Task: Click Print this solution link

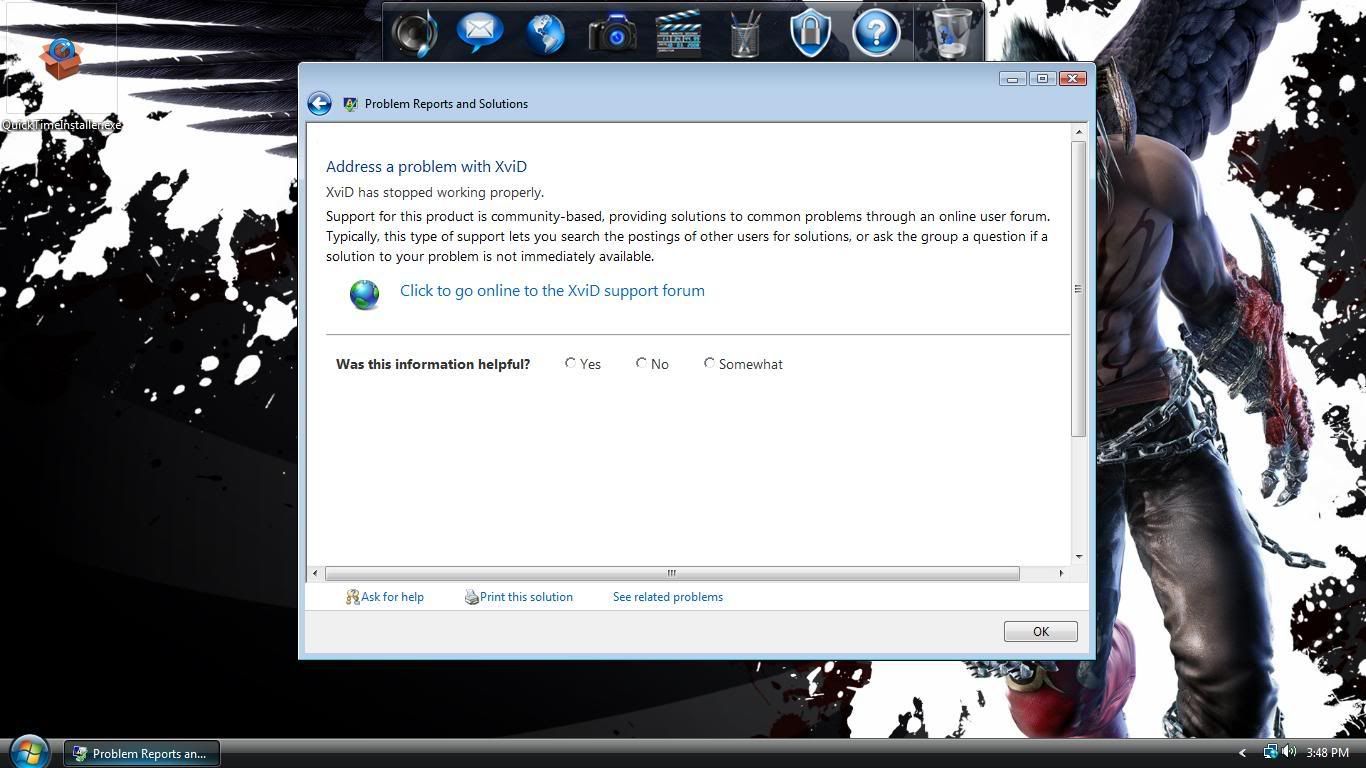Action: pyautogui.click(x=526, y=597)
